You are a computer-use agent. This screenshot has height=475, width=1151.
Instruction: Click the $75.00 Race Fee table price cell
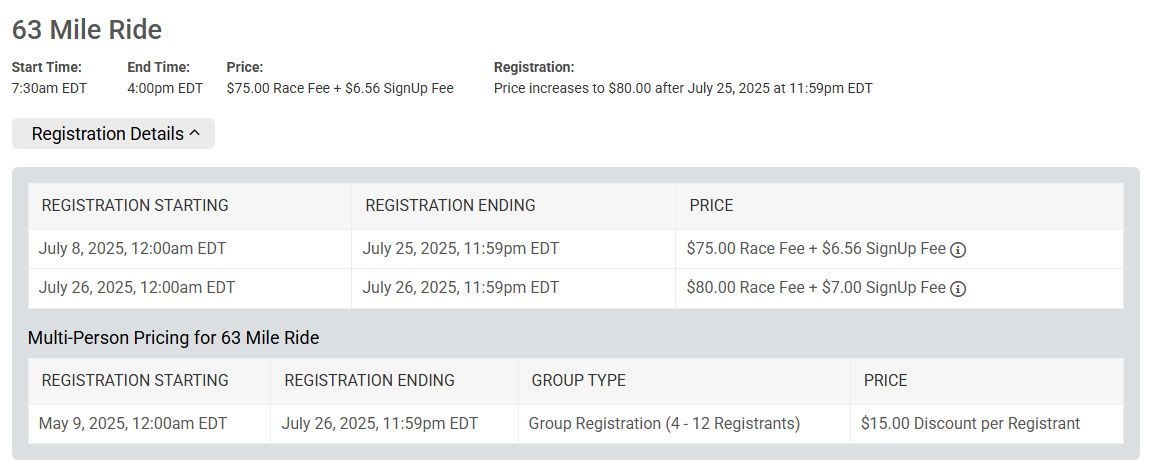click(899, 249)
